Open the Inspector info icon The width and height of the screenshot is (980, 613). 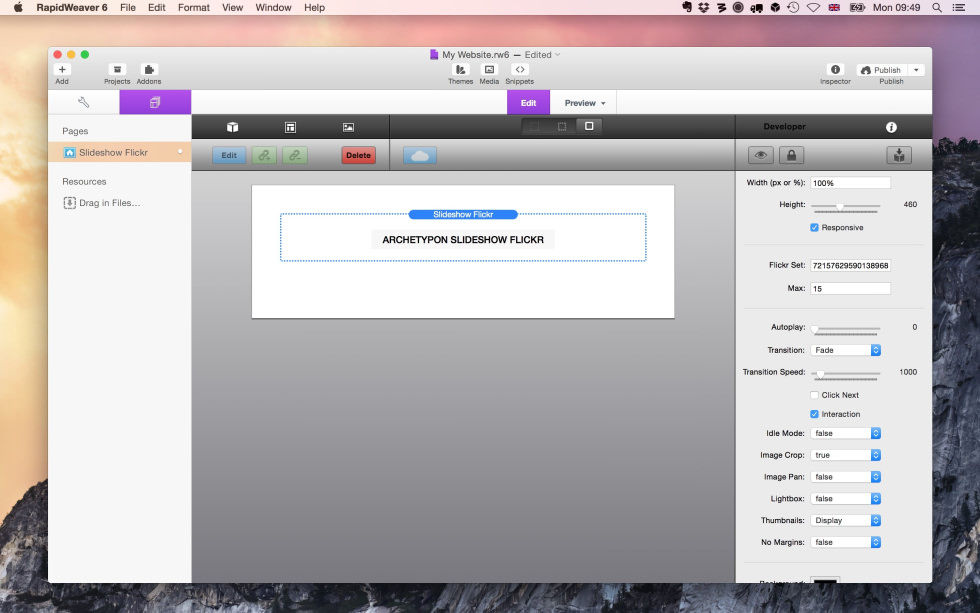(835, 69)
